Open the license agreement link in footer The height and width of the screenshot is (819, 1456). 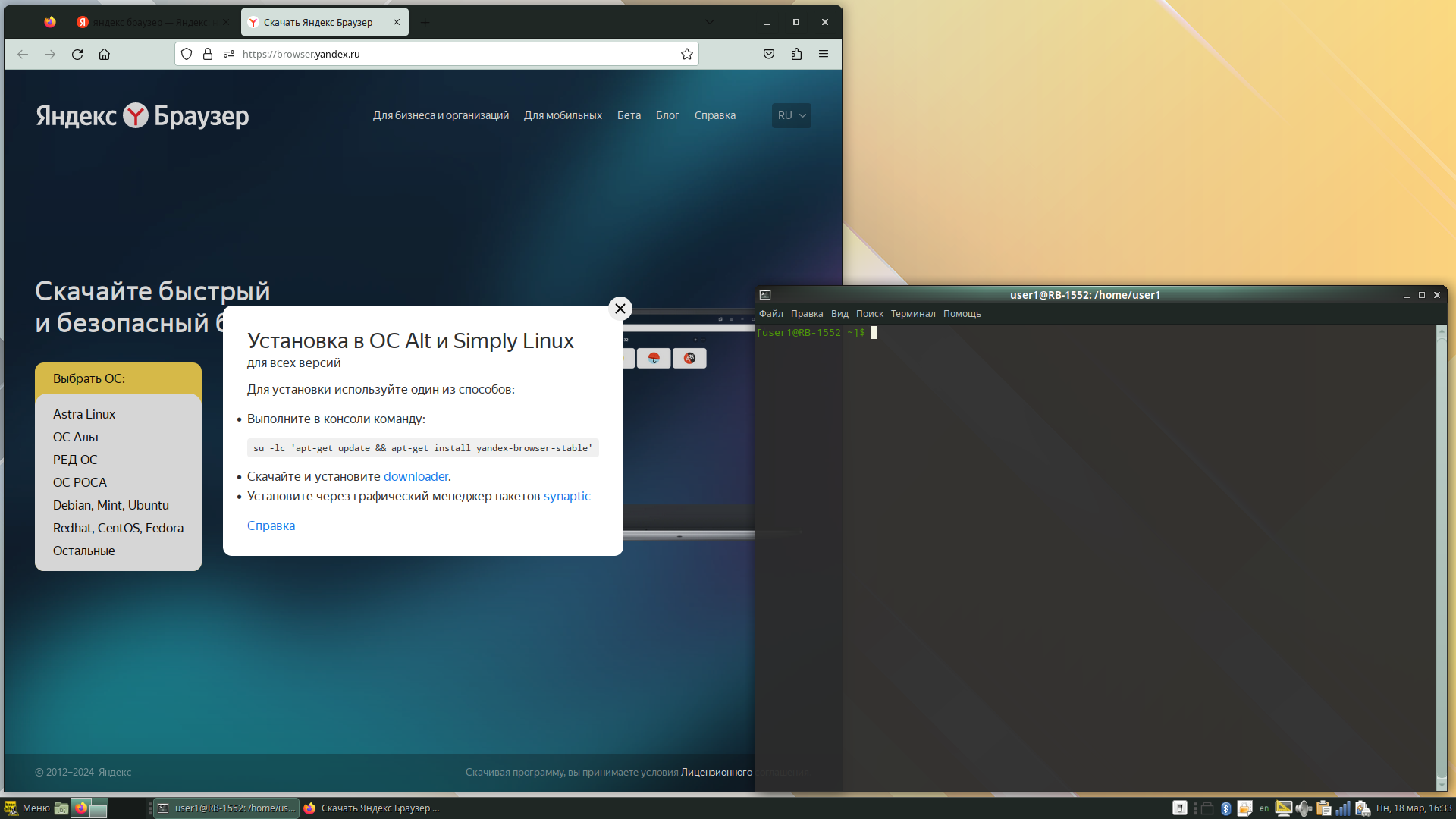point(717,772)
